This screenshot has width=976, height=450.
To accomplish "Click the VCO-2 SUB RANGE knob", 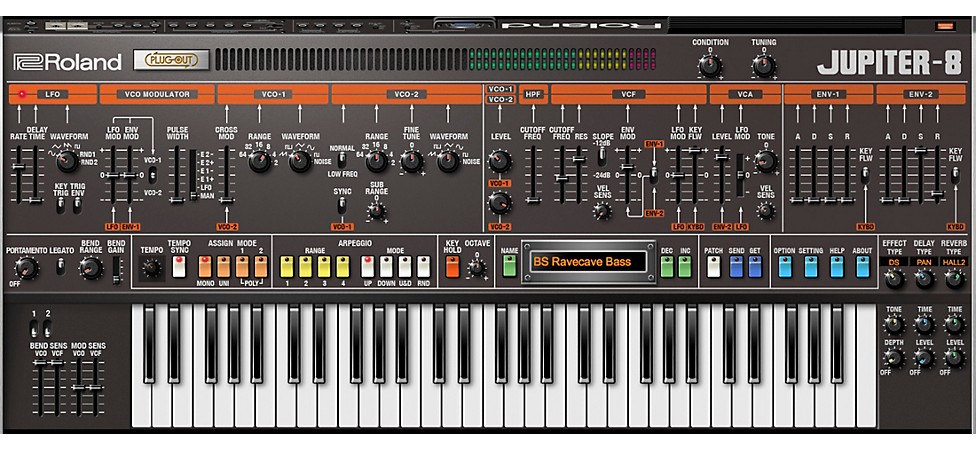I will click(x=376, y=211).
